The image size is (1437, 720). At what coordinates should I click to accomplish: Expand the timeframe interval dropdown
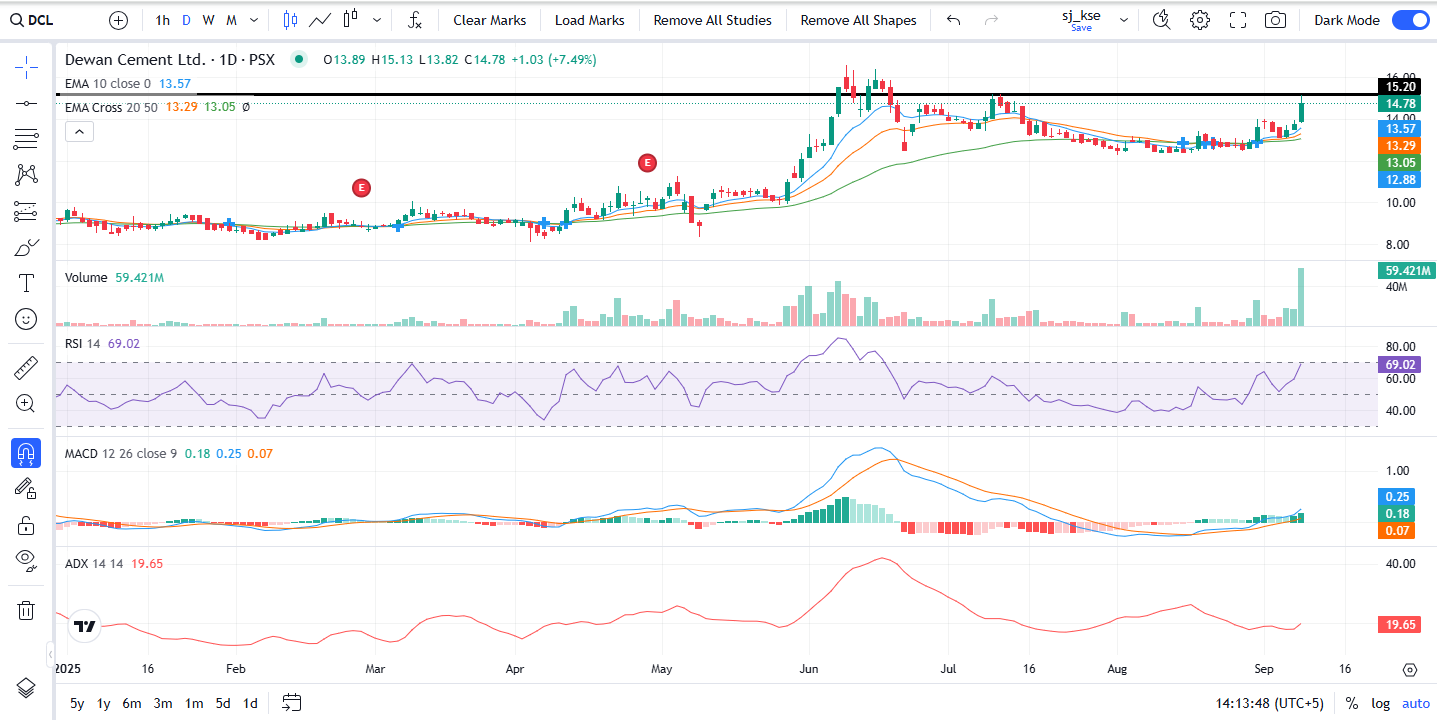click(x=254, y=20)
